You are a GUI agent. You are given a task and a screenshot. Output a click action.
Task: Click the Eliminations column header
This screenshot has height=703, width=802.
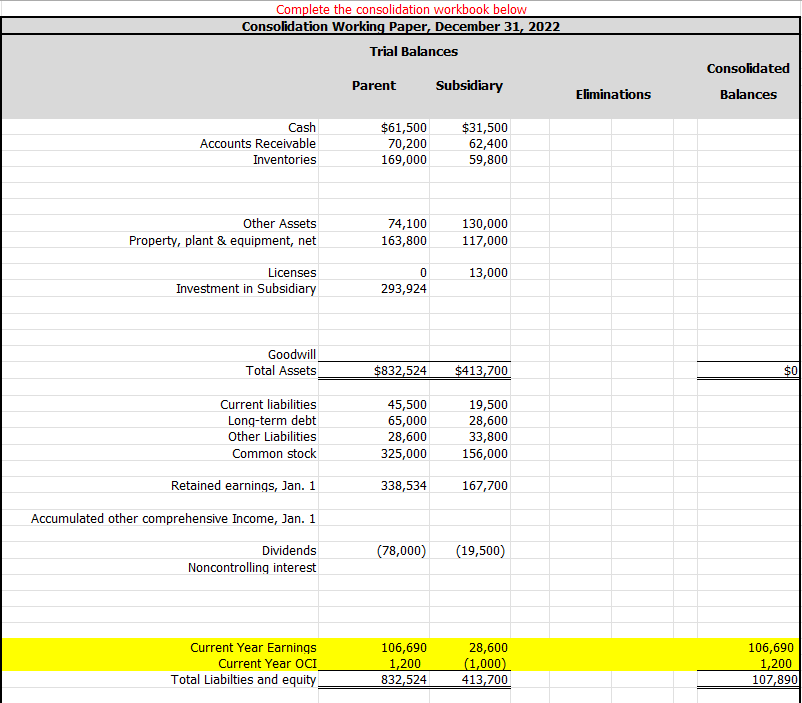pyautogui.click(x=613, y=95)
